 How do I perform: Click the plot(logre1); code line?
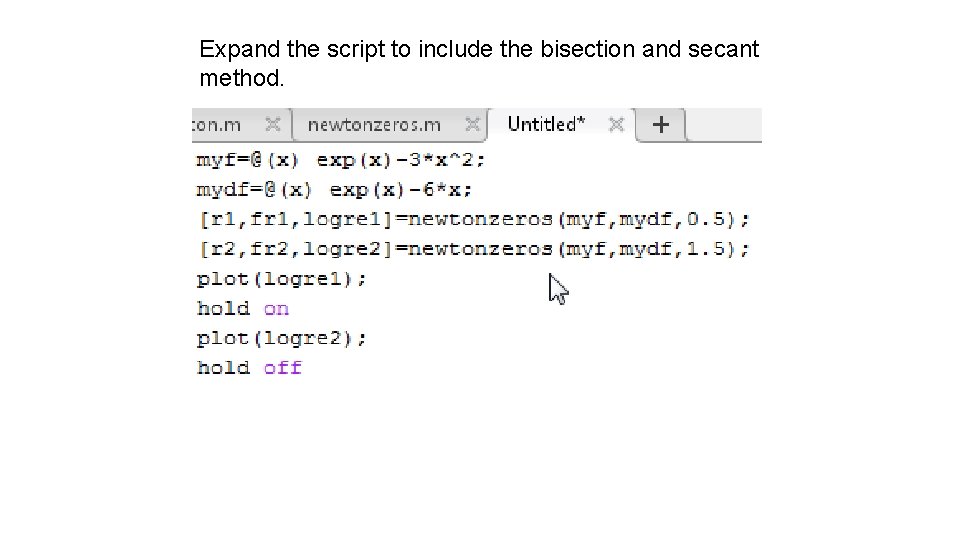click(282, 279)
